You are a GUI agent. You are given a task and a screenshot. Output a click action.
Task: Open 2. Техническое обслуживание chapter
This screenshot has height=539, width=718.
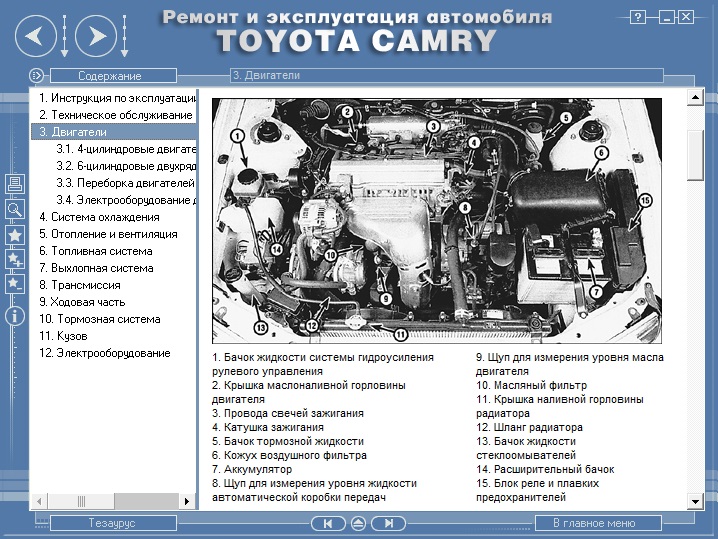115,115
